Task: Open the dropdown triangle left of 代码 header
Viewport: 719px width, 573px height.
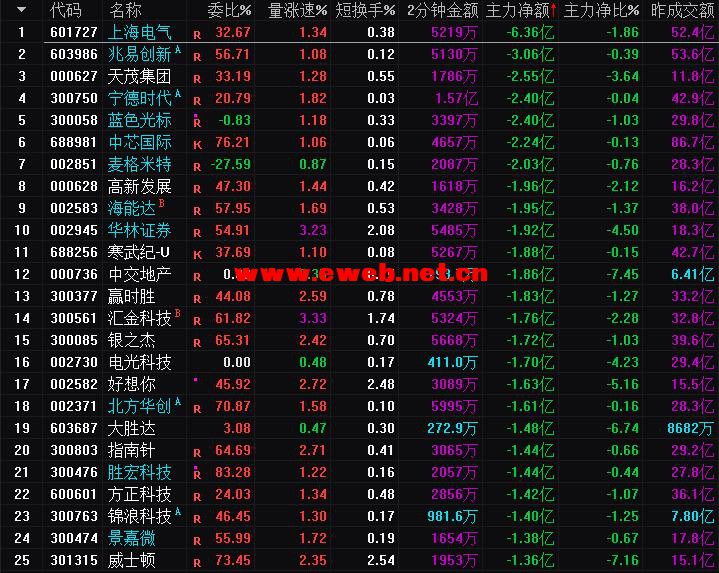Action: point(21,9)
